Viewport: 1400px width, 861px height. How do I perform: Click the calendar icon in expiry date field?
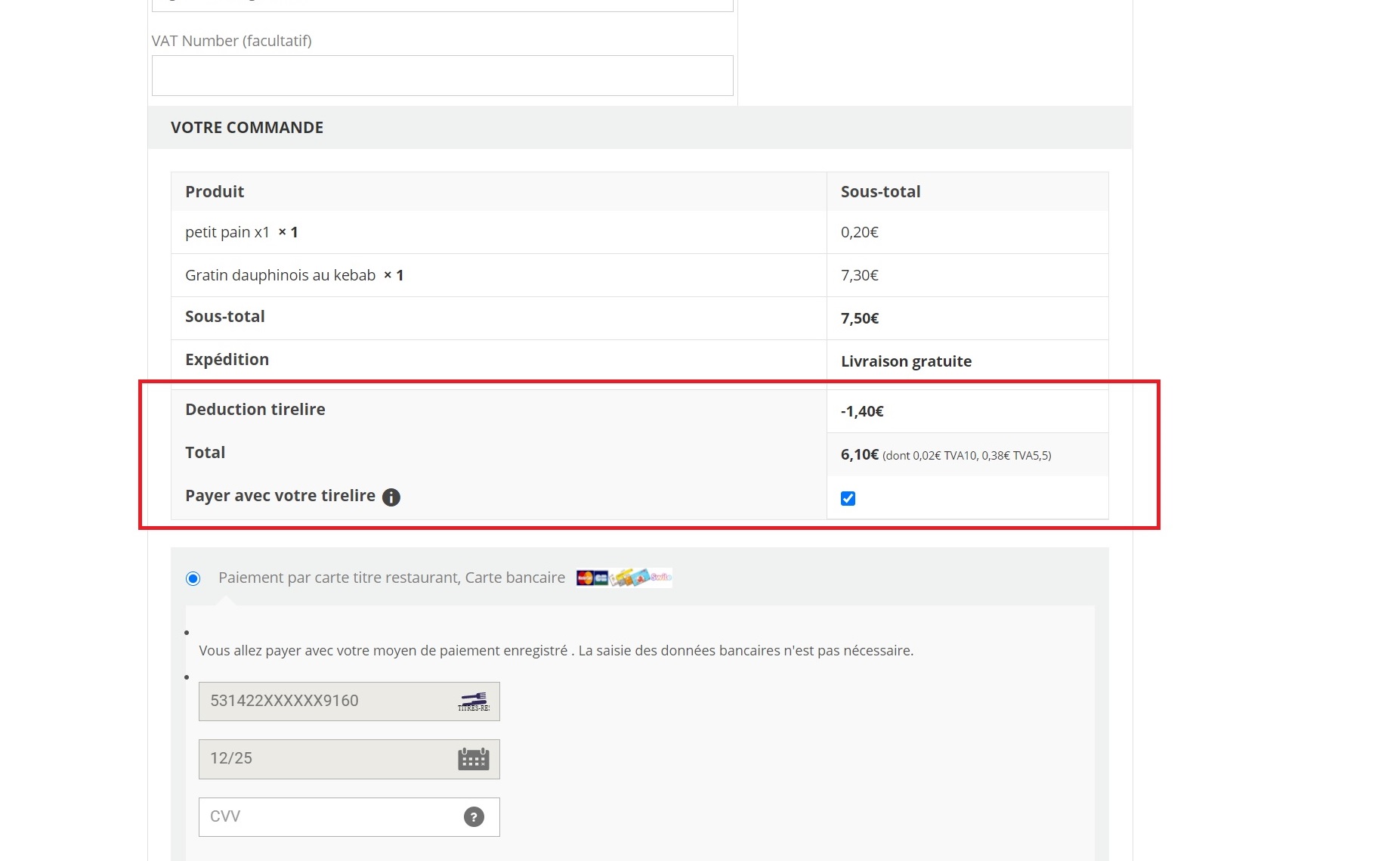[474, 759]
